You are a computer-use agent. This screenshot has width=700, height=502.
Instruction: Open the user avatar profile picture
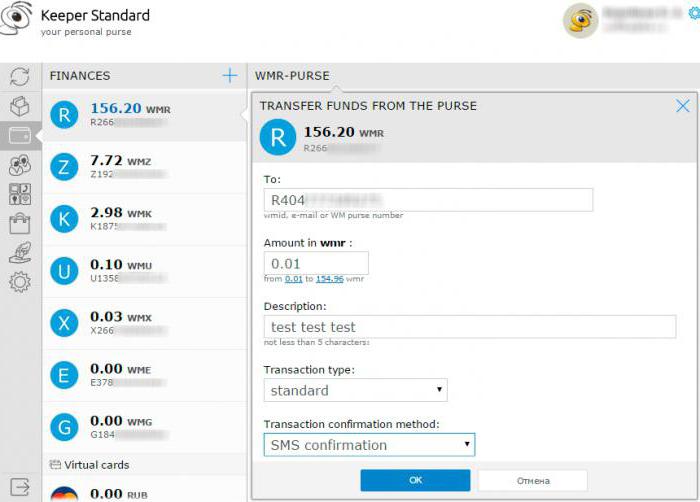[x=580, y=21]
